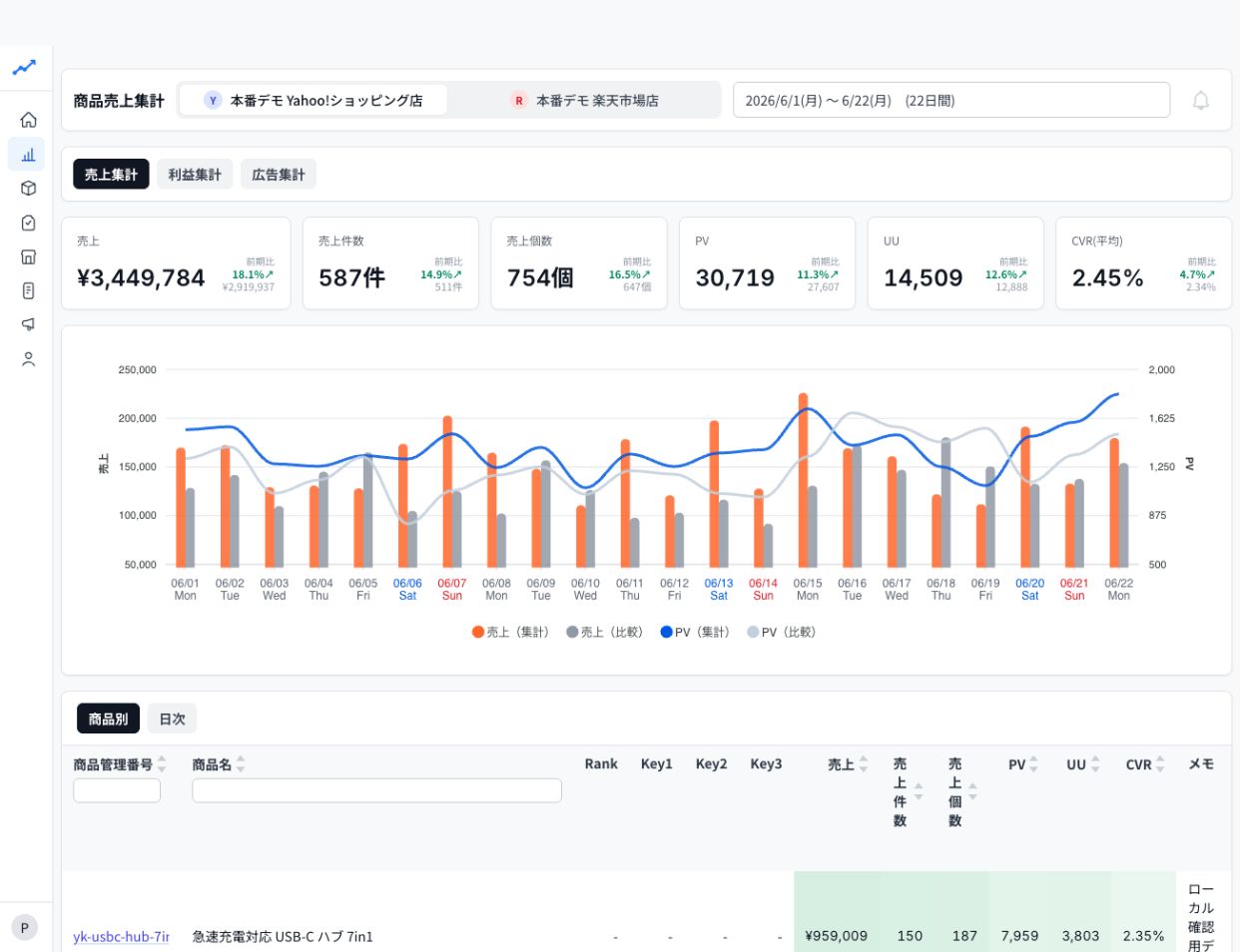Click the UU 14,509 summary card
Viewport: 1240px width, 952px height.
coord(955,263)
